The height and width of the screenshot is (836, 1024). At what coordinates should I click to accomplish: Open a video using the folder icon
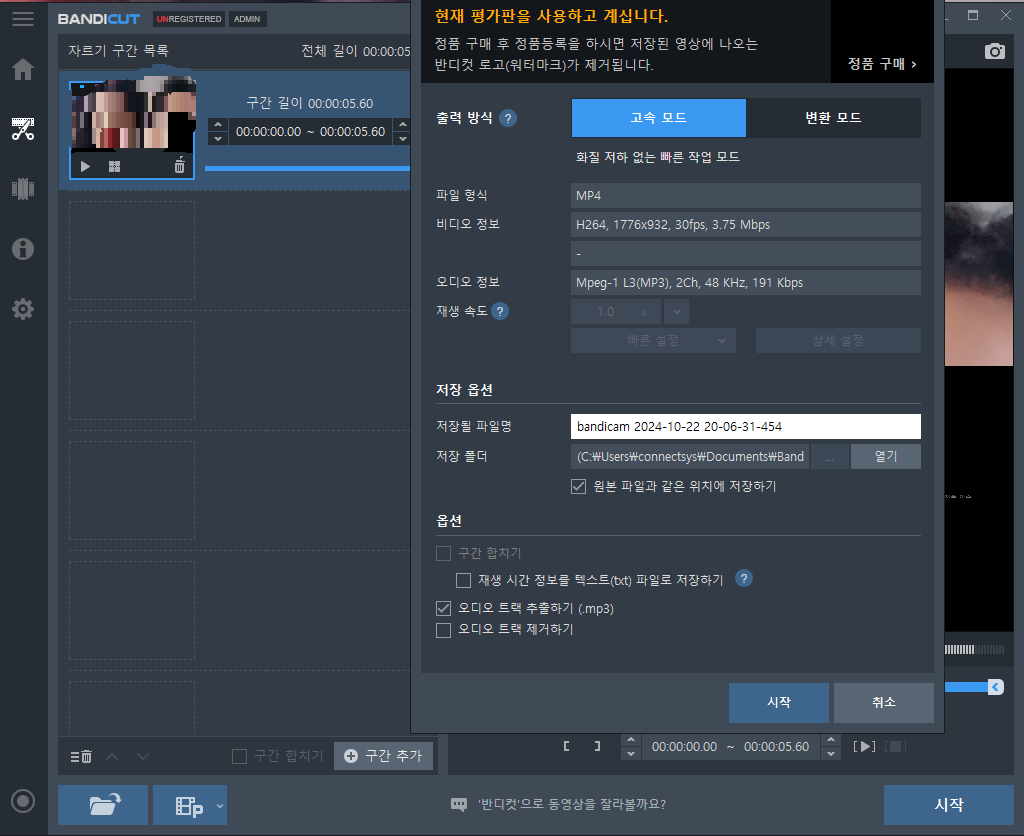pos(102,805)
